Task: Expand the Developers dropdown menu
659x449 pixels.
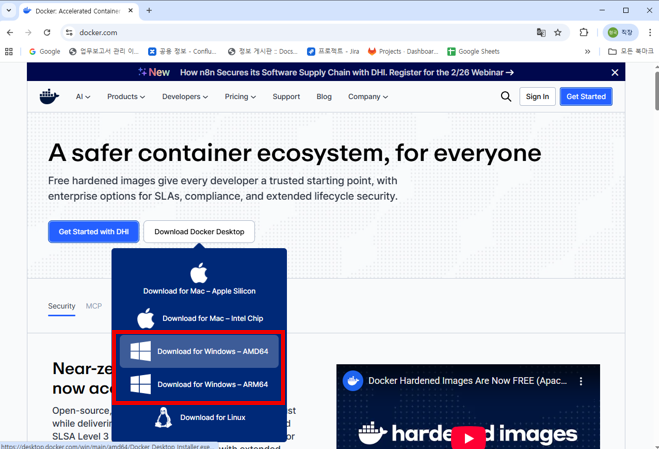Action: 185,97
